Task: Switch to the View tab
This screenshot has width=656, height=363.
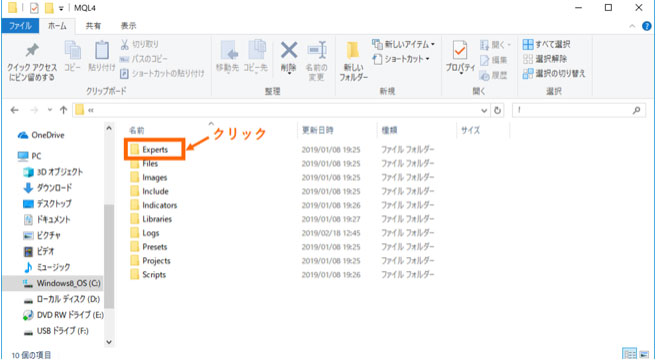Action: tap(128, 26)
